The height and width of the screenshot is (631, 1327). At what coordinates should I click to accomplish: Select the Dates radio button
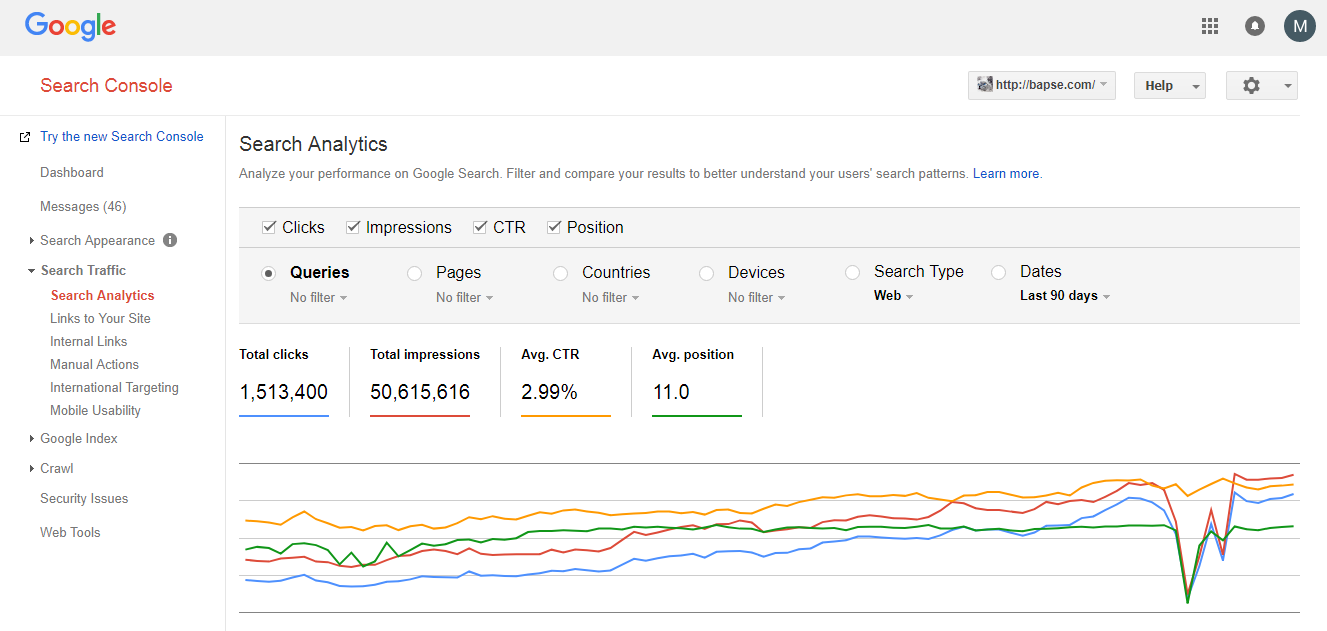(x=998, y=272)
